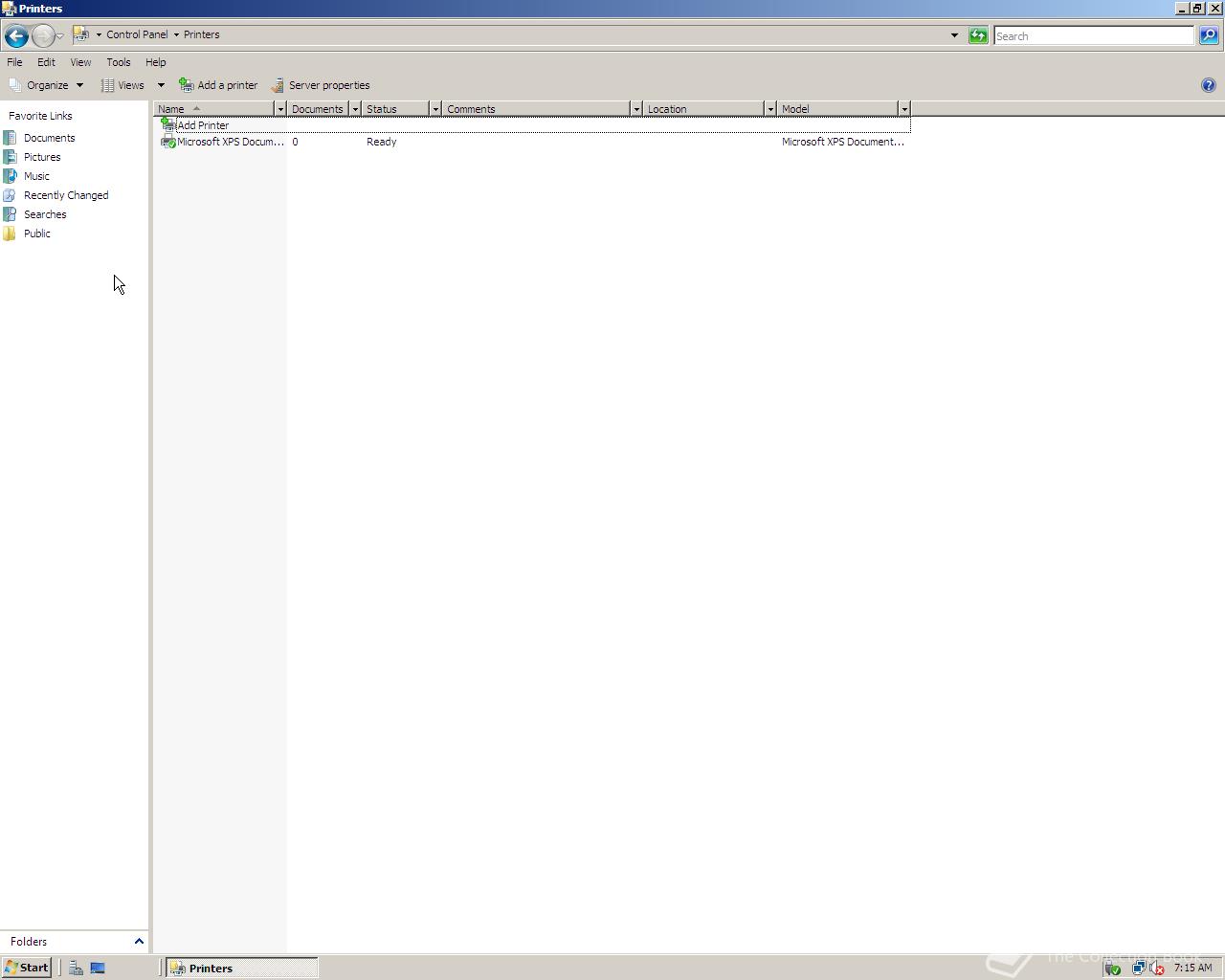Sort by the Documents column header

pyautogui.click(x=318, y=109)
